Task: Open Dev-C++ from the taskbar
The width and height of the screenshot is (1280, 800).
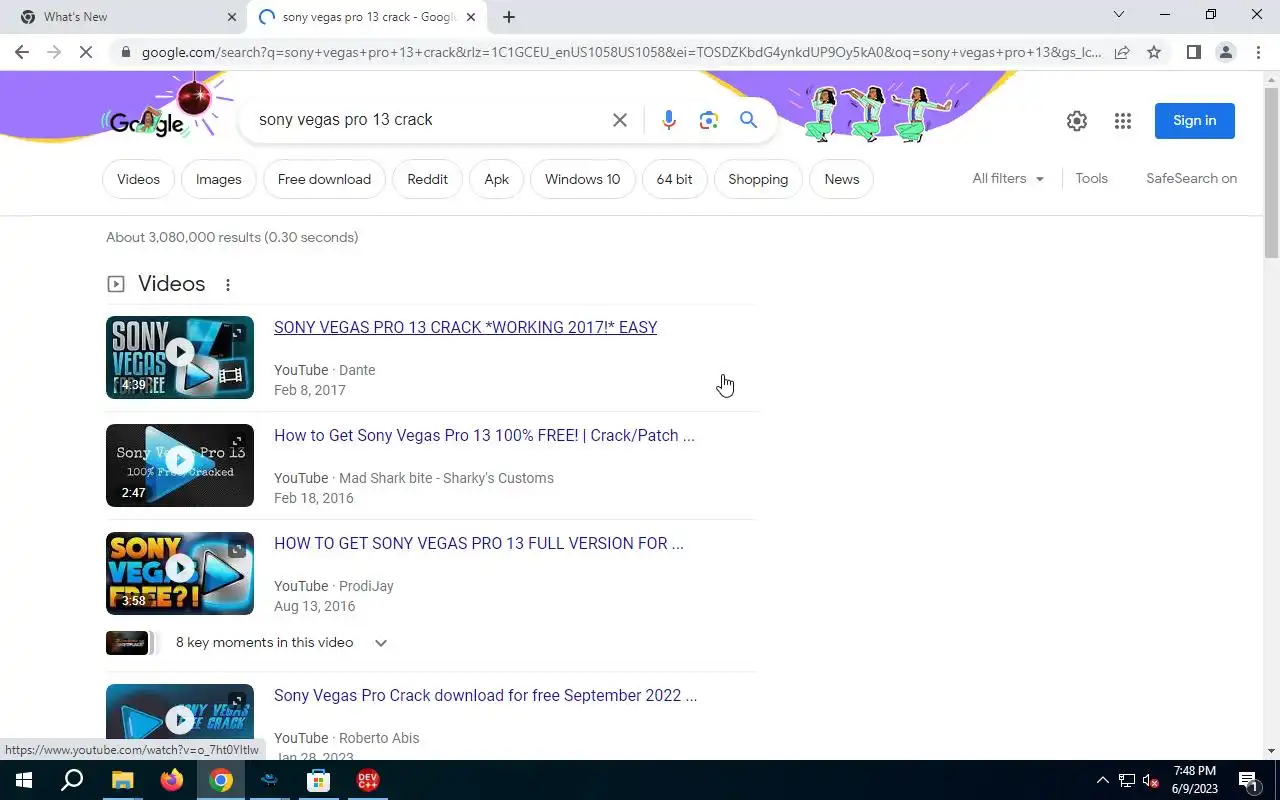Action: point(367,780)
